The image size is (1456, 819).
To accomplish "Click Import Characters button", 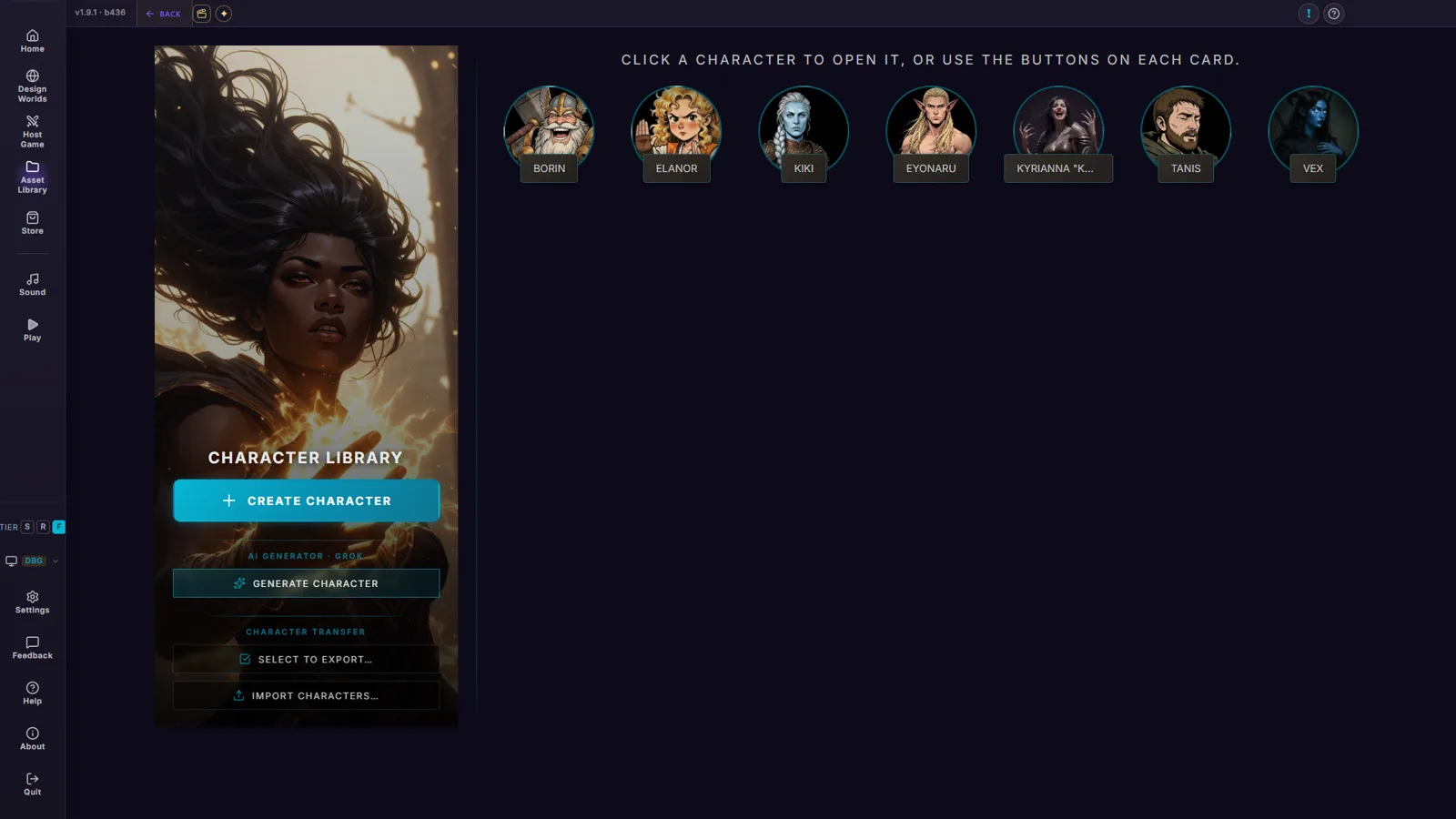I will [307, 695].
